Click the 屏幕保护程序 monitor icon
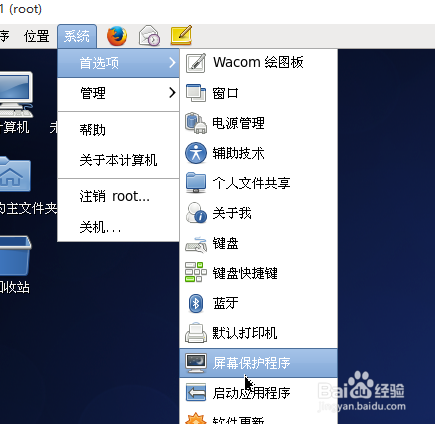This screenshot has height=424, width=435. [196, 363]
